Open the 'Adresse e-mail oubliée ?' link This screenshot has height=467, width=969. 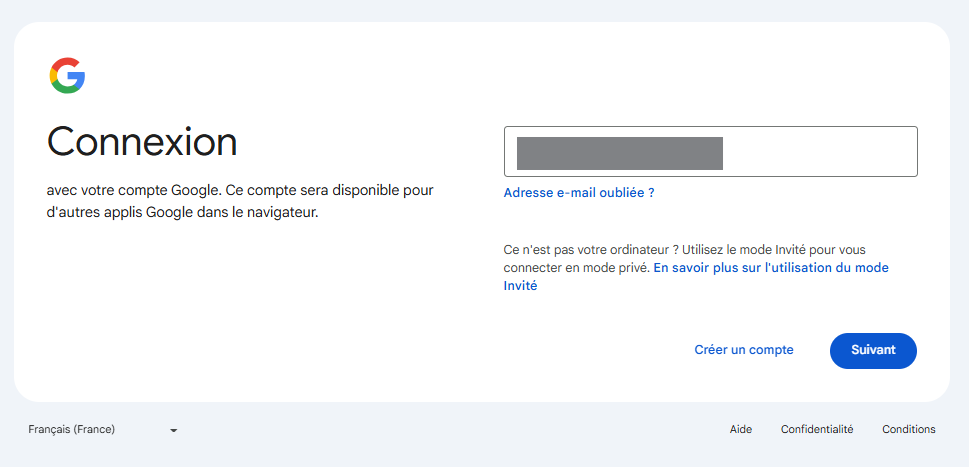pos(579,193)
